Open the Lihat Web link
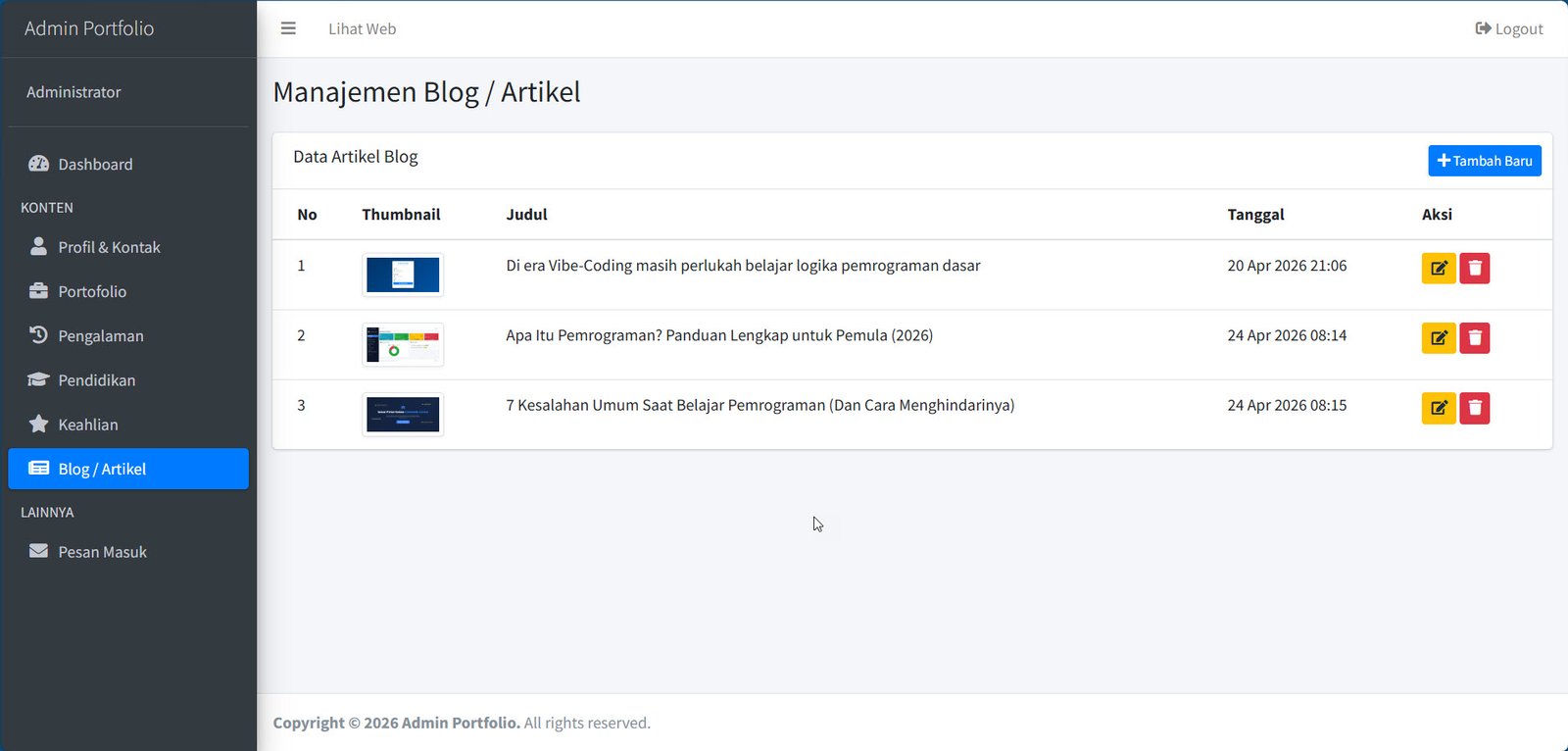The height and width of the screenshot is (751, 1568). point(362,28)
